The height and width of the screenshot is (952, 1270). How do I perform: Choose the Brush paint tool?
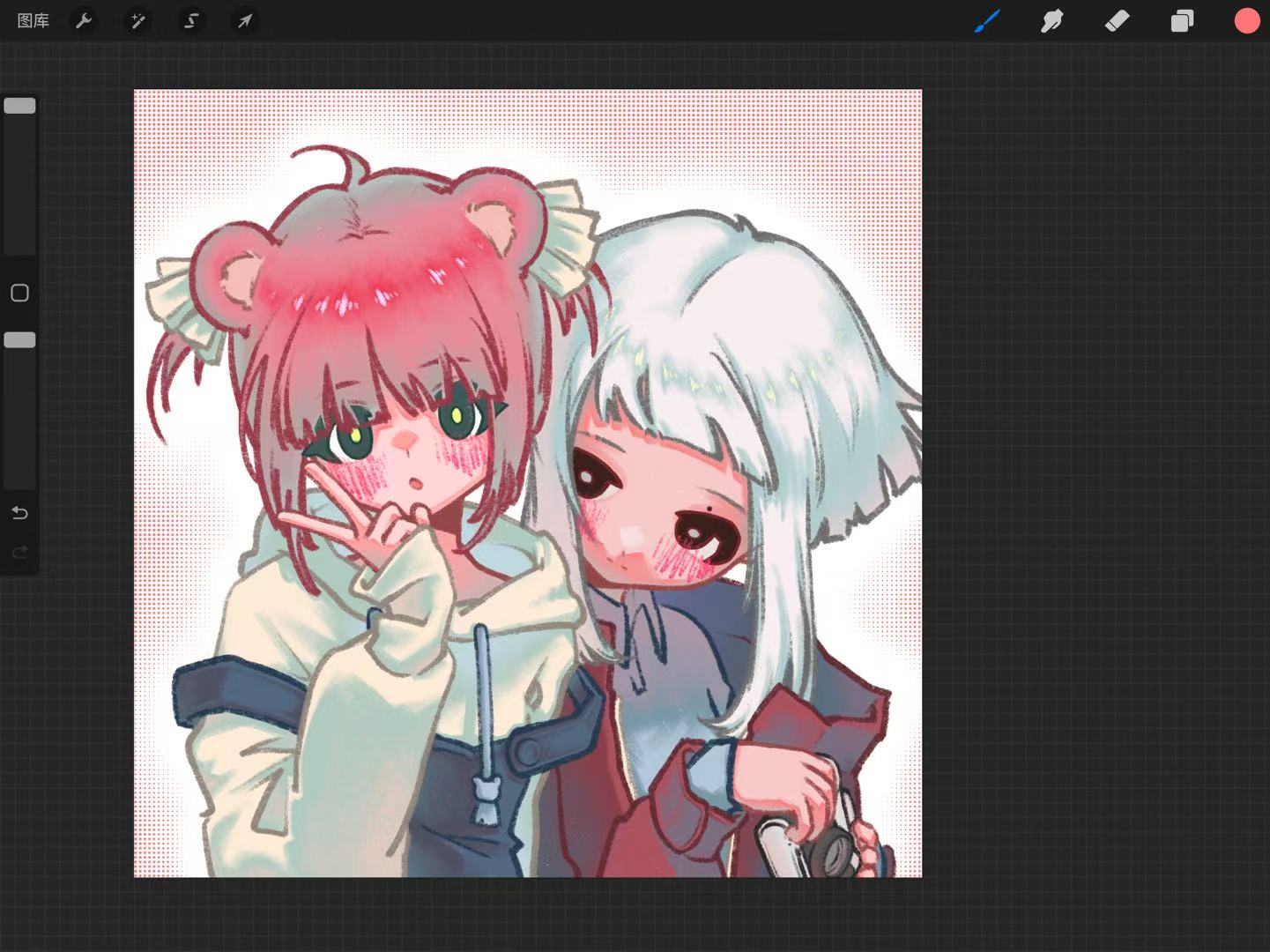tap(987, 20)
